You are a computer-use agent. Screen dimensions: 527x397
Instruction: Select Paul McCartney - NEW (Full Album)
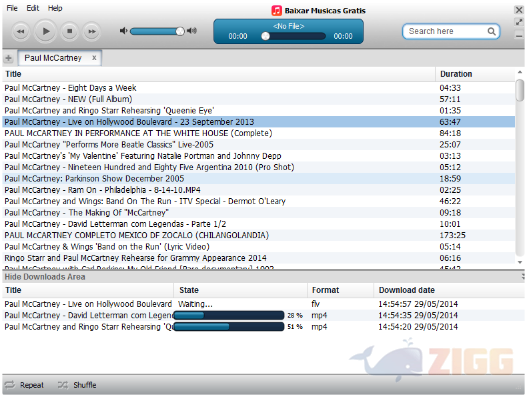[258, 99]
